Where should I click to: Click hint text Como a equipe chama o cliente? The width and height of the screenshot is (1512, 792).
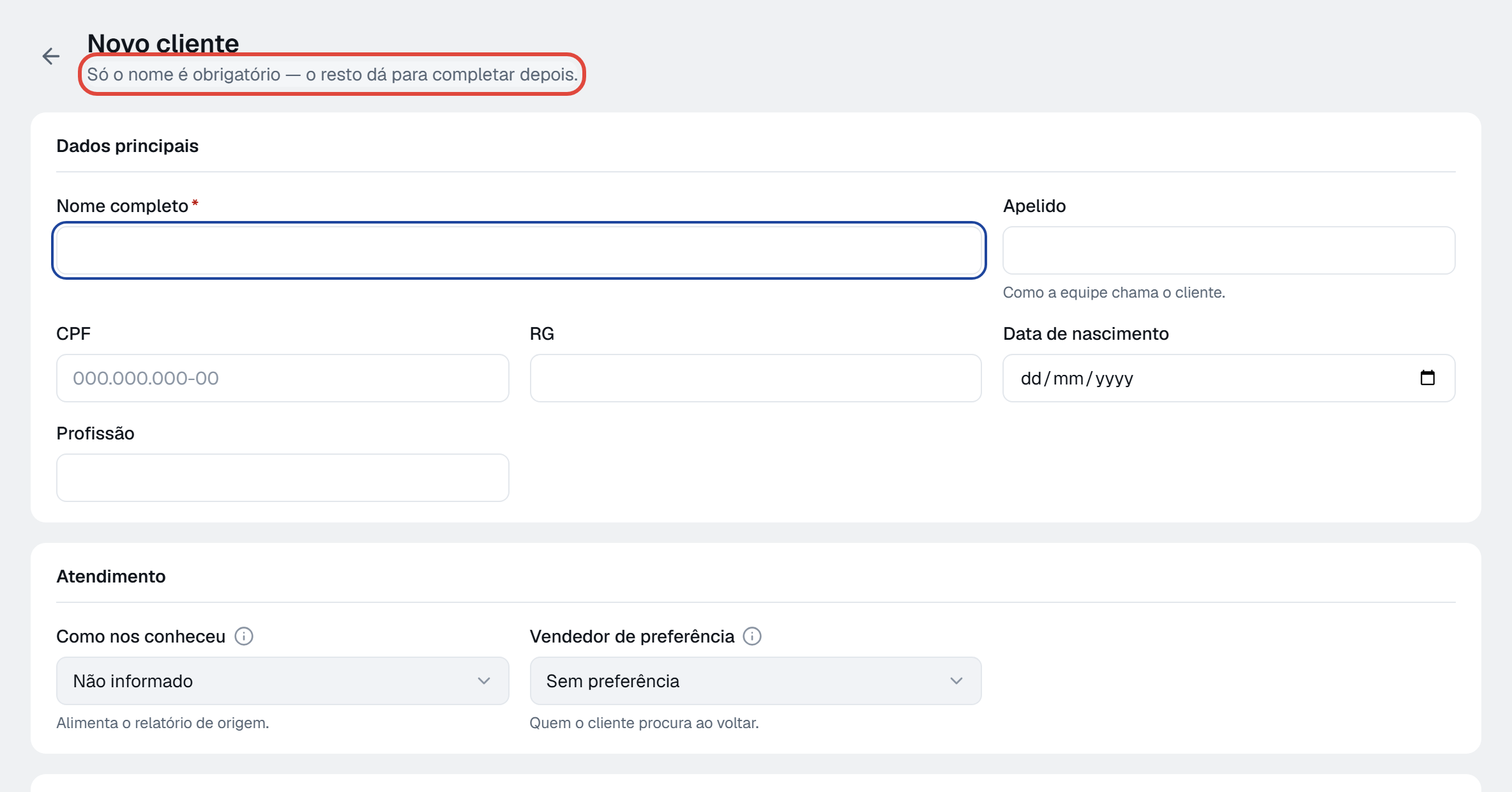pos(1114,293)
